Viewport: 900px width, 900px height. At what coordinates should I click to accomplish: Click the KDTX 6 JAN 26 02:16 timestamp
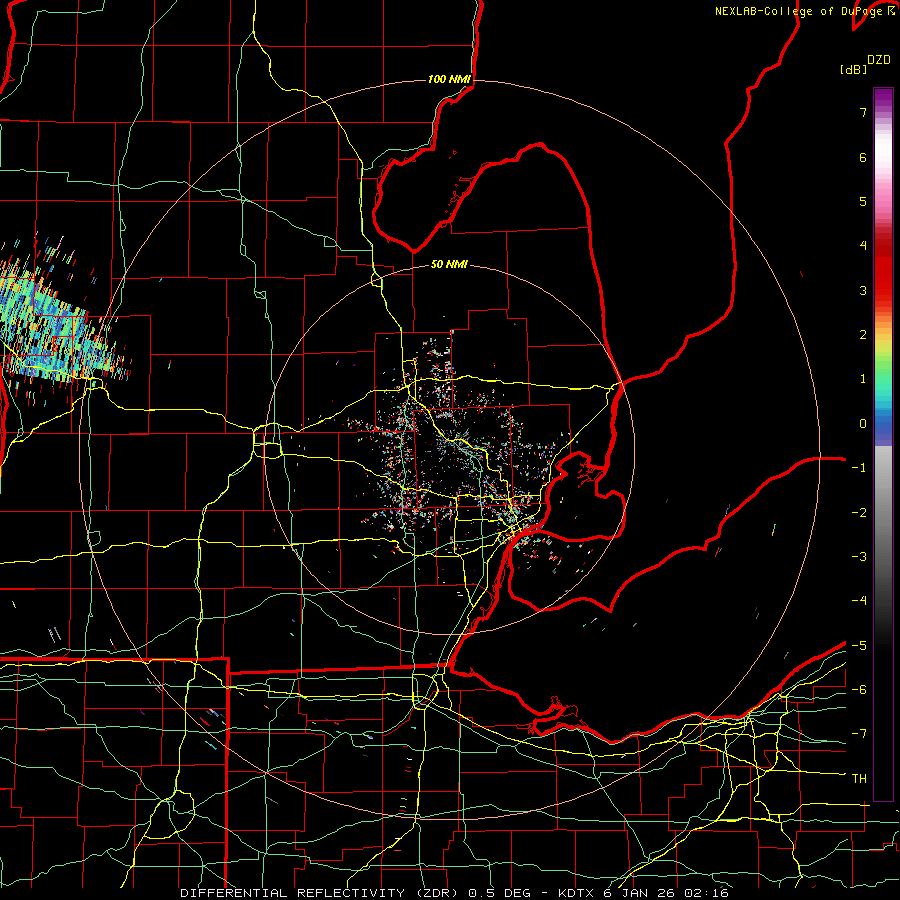[x=643, y=893]
